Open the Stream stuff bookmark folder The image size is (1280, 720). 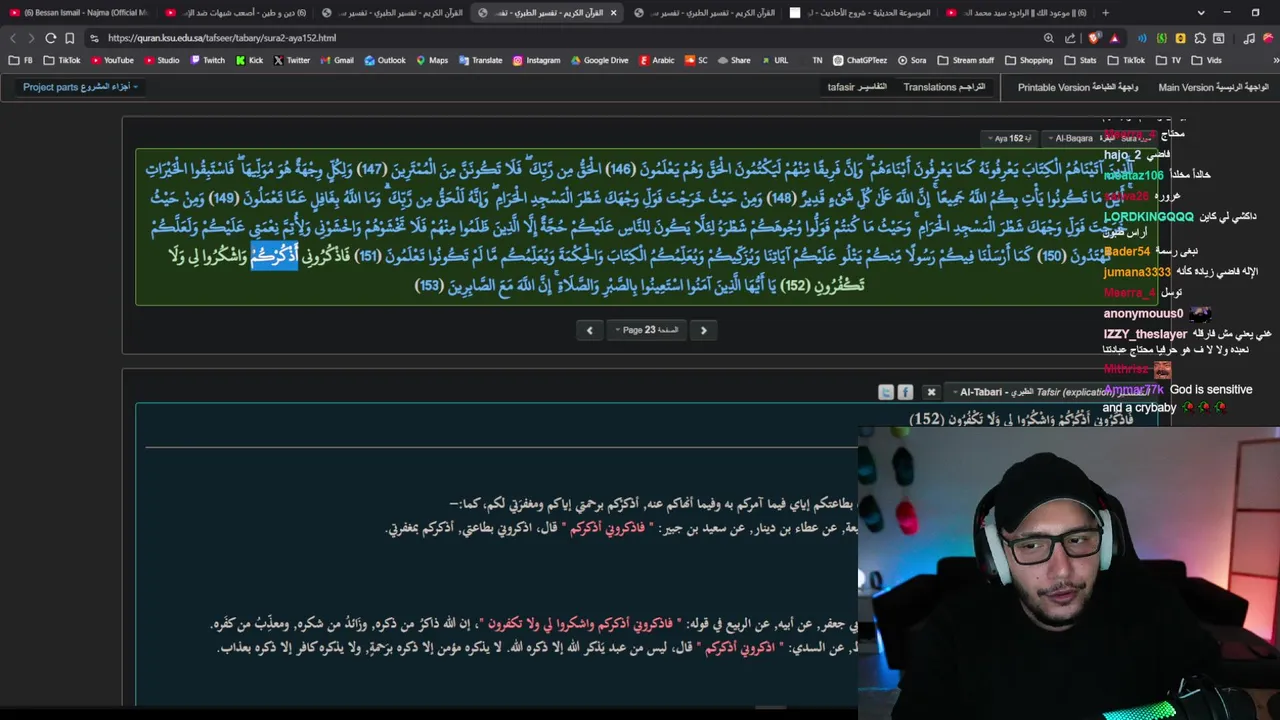966,60
